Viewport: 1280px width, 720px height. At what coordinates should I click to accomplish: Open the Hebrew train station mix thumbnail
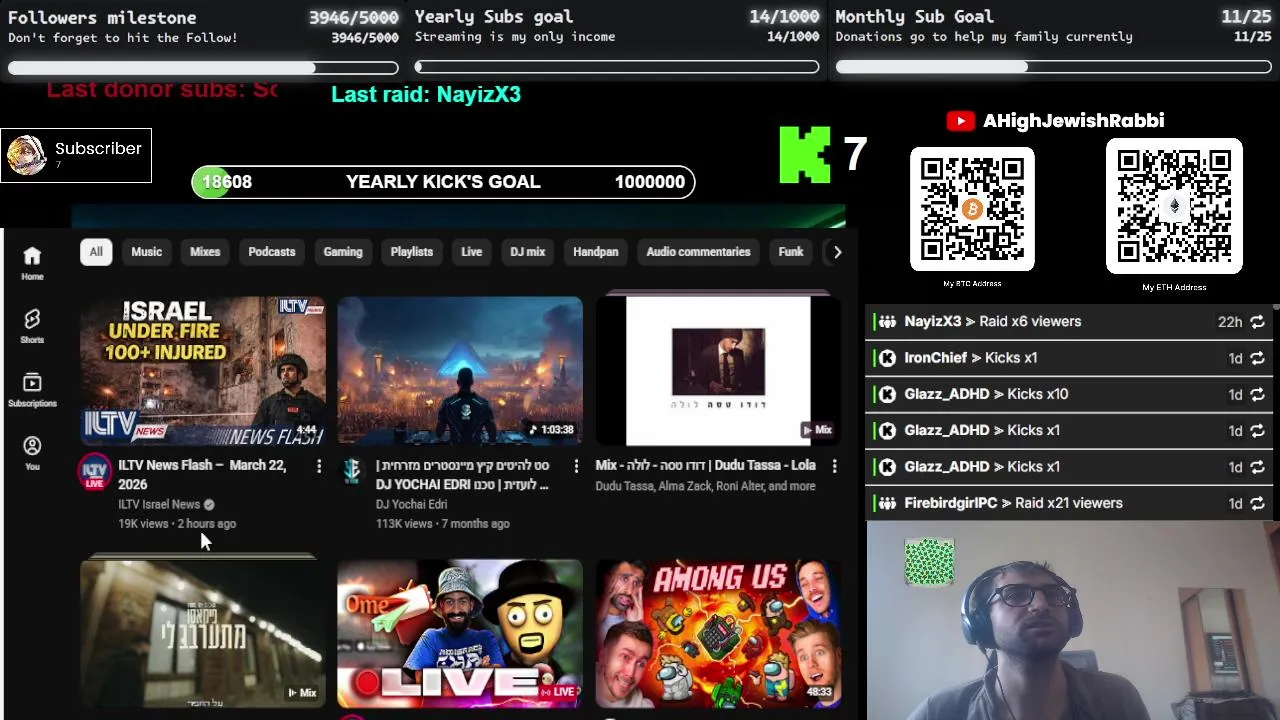[203, 634]
